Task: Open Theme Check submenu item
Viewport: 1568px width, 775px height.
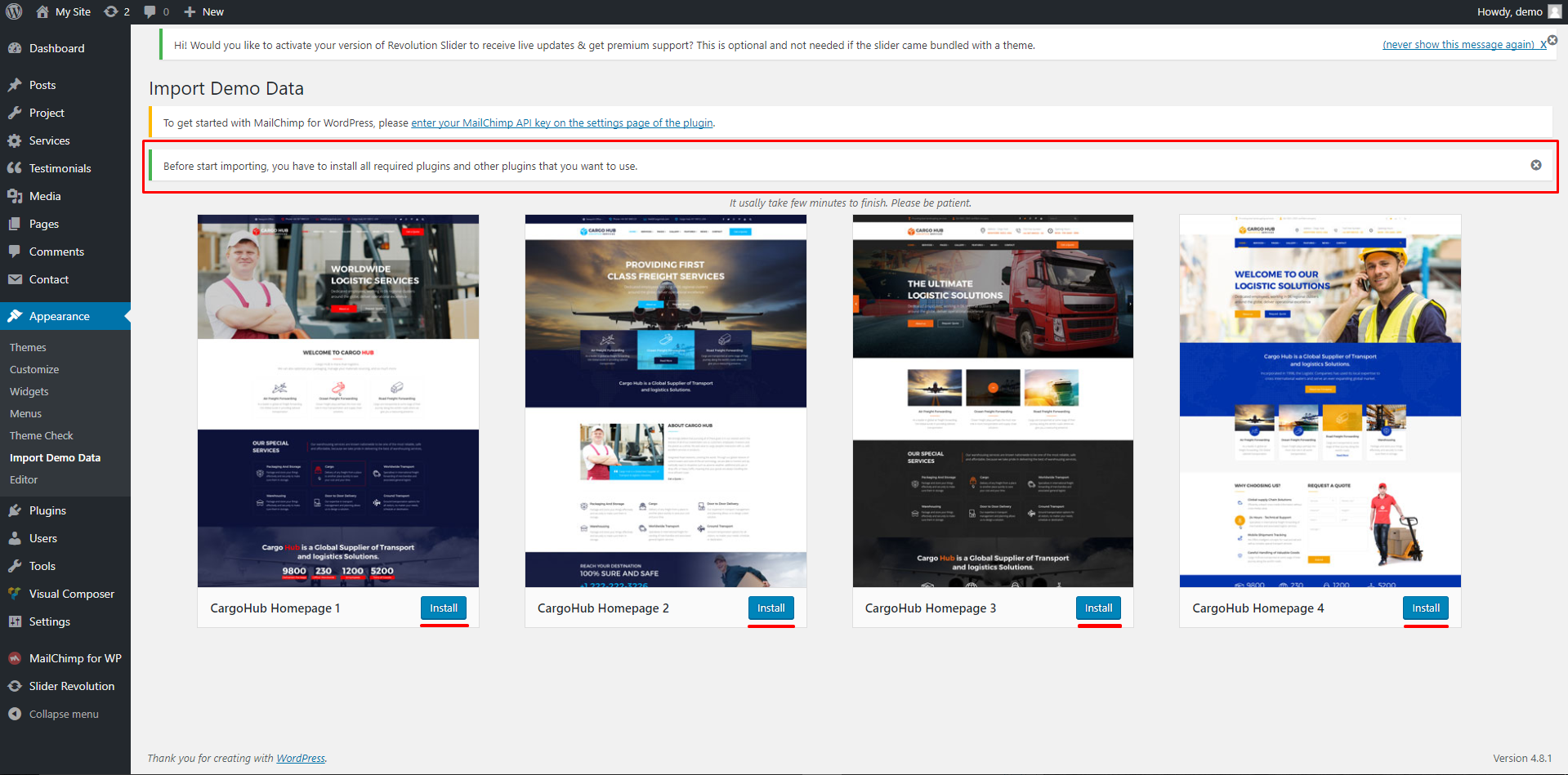Action: [x=42, y=435]
